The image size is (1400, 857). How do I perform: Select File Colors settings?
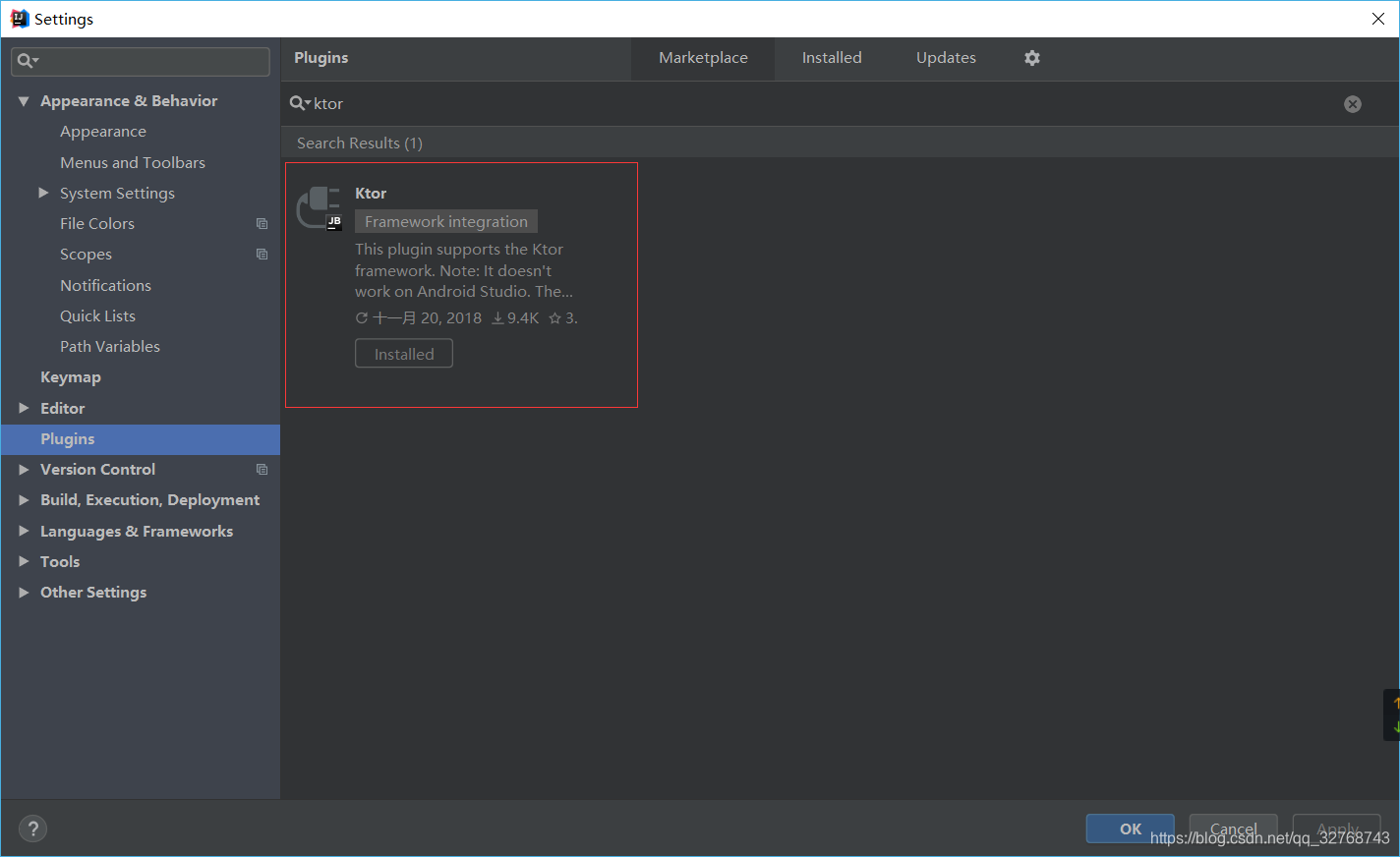pos(97,224)
